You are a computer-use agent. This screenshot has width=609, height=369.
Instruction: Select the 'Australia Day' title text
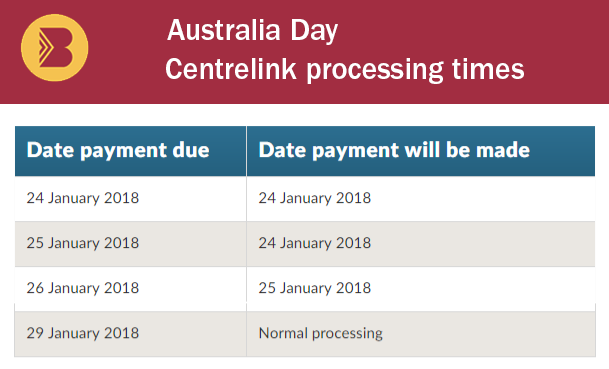point(252,31)
